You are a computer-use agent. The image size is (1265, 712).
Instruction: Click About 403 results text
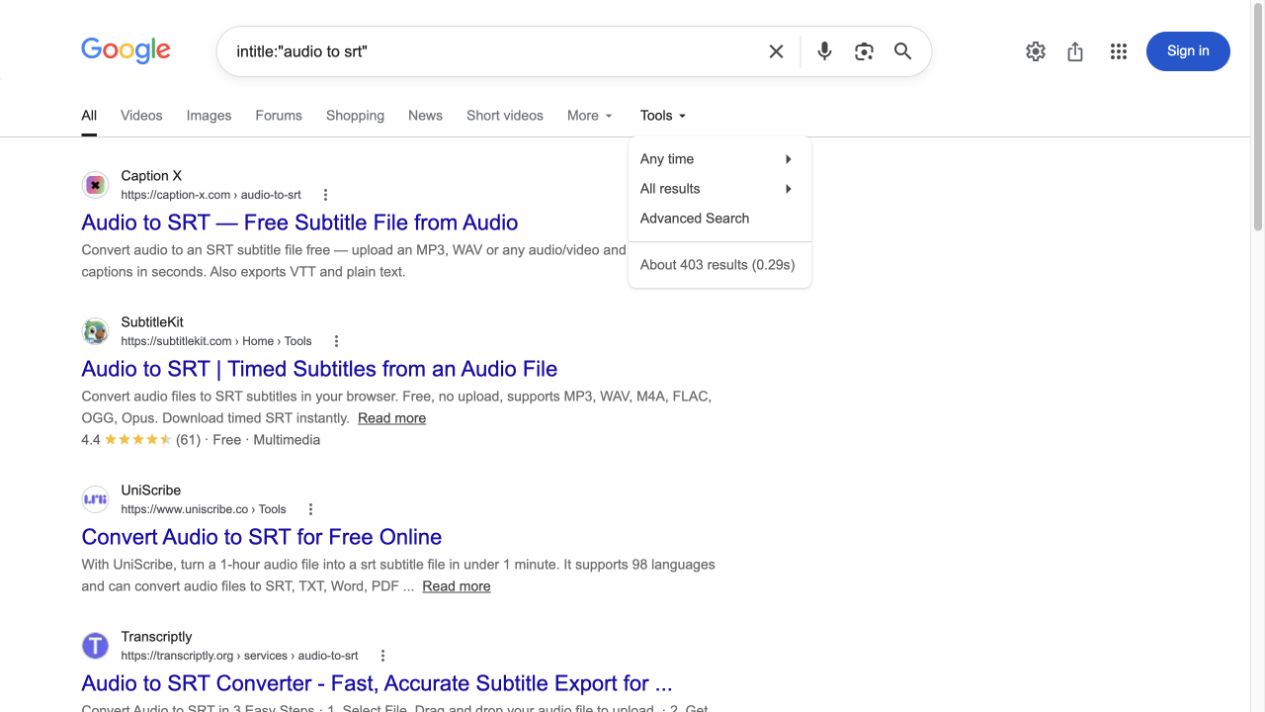717,265
